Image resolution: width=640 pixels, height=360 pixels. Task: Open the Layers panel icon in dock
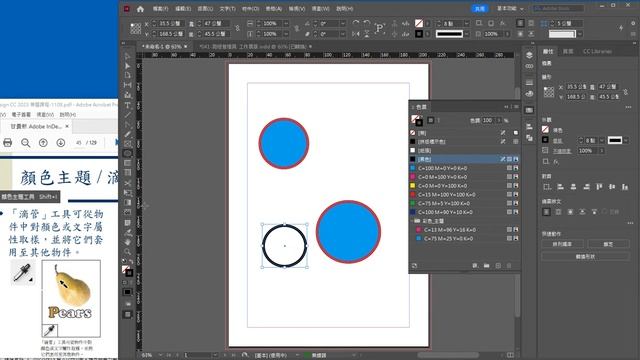pos(529,55)
